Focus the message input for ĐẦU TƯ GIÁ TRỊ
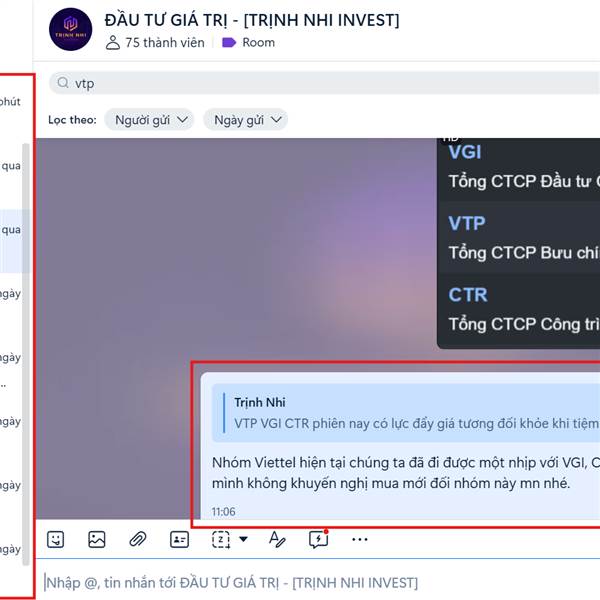This screenshot has height=600, width=600. tap(318, 583)
